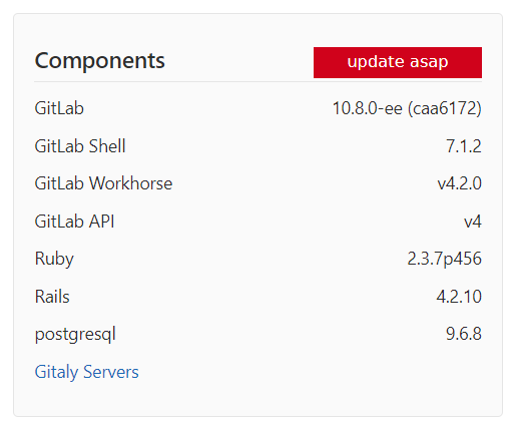Select the postgresql version 9.6.8
Viewport: 512px width, 432px height.
(x=464, y=334)
